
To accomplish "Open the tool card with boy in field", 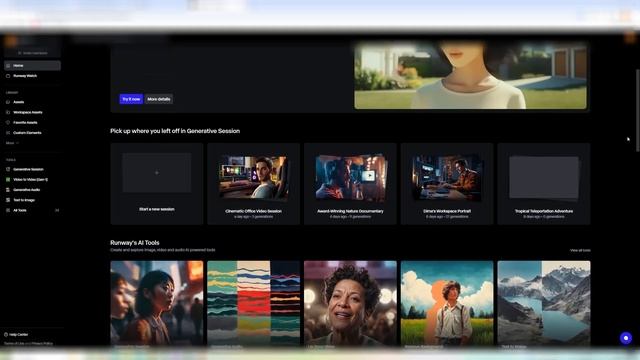I will pos(447,304).
